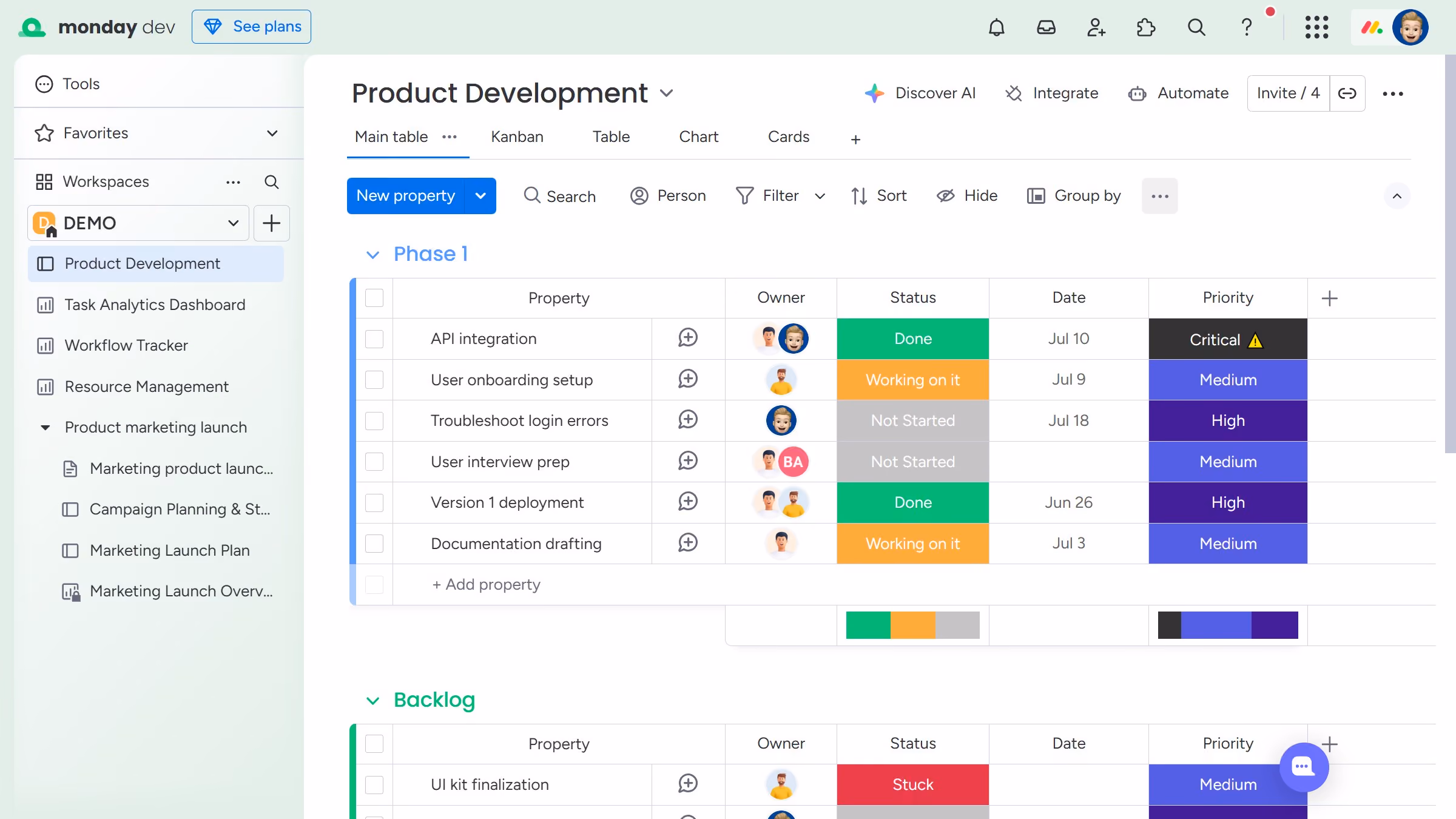
Task: Check the User onboarding setup checkbox
Action: pos(374,380)
